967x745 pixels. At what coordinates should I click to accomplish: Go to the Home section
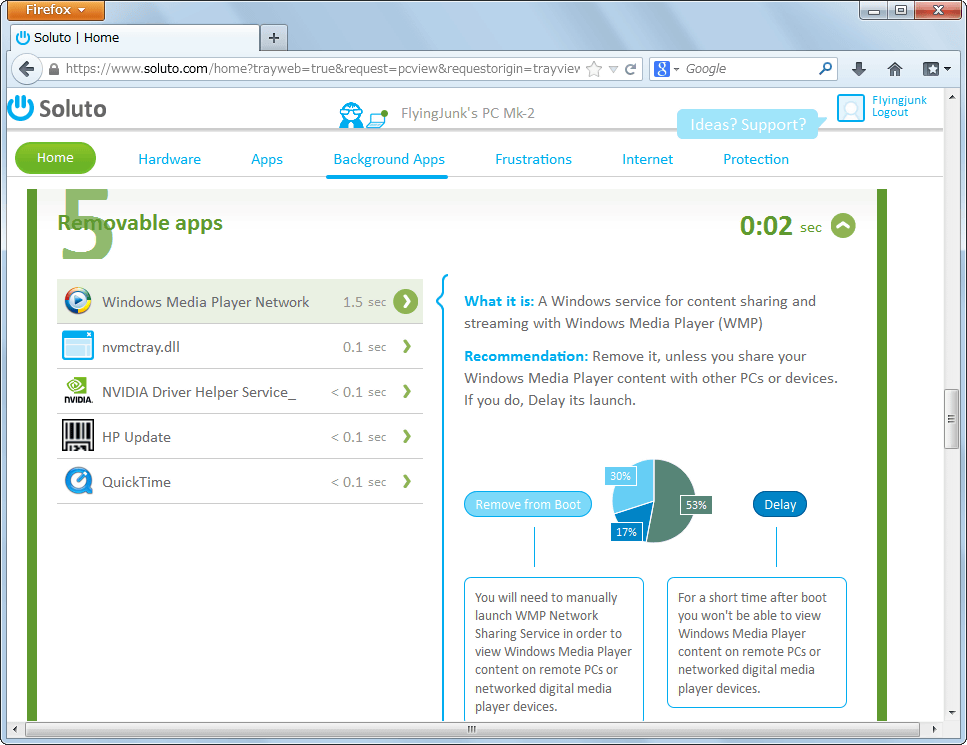pos(56,158)
